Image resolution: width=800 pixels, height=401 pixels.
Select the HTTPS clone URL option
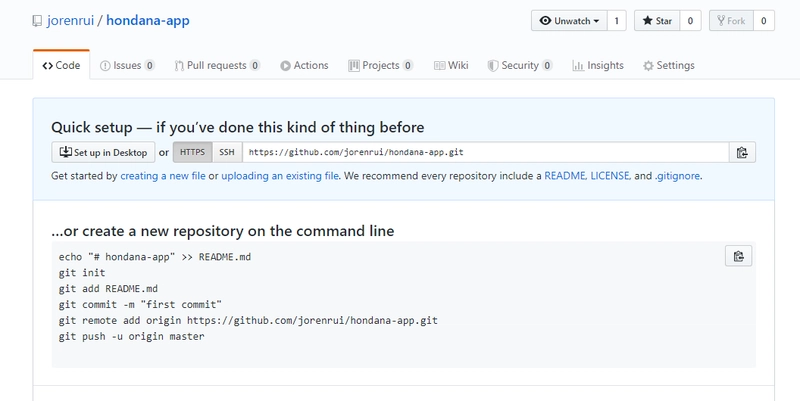point(192,152)
